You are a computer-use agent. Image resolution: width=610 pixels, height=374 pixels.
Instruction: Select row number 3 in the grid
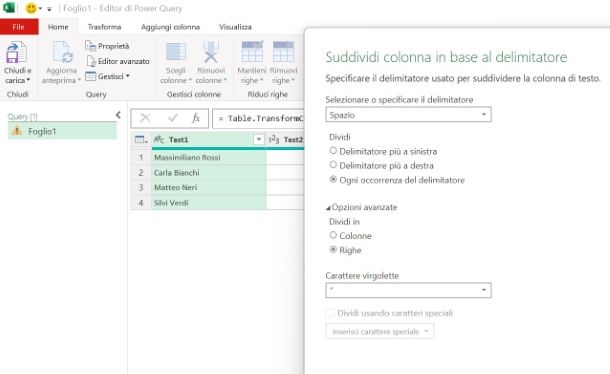[x=141, y=187]
